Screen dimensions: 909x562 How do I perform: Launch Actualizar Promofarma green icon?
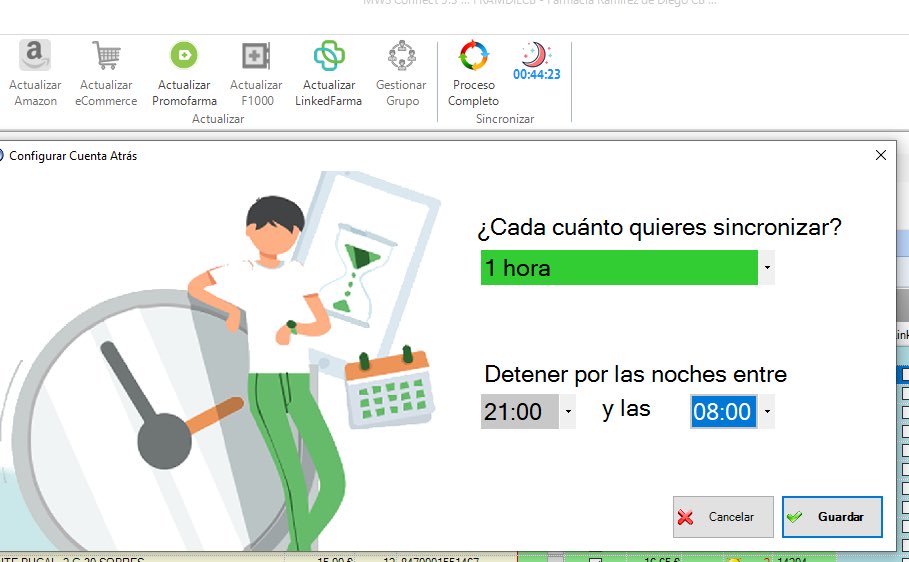tap(184, 55)
